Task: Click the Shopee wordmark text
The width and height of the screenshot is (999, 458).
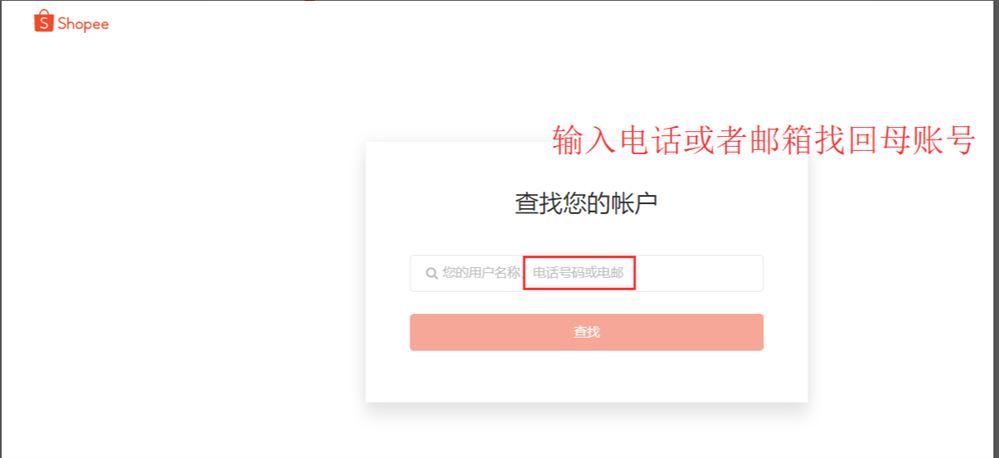Action: (x=83, y=24)
